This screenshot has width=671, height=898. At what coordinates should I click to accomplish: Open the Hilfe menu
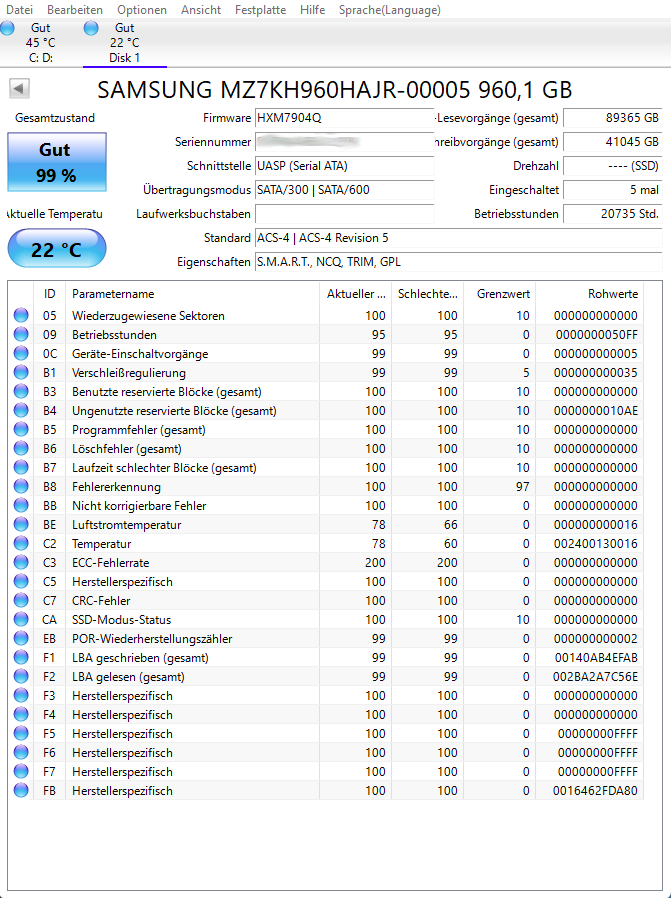pos(313,10)
